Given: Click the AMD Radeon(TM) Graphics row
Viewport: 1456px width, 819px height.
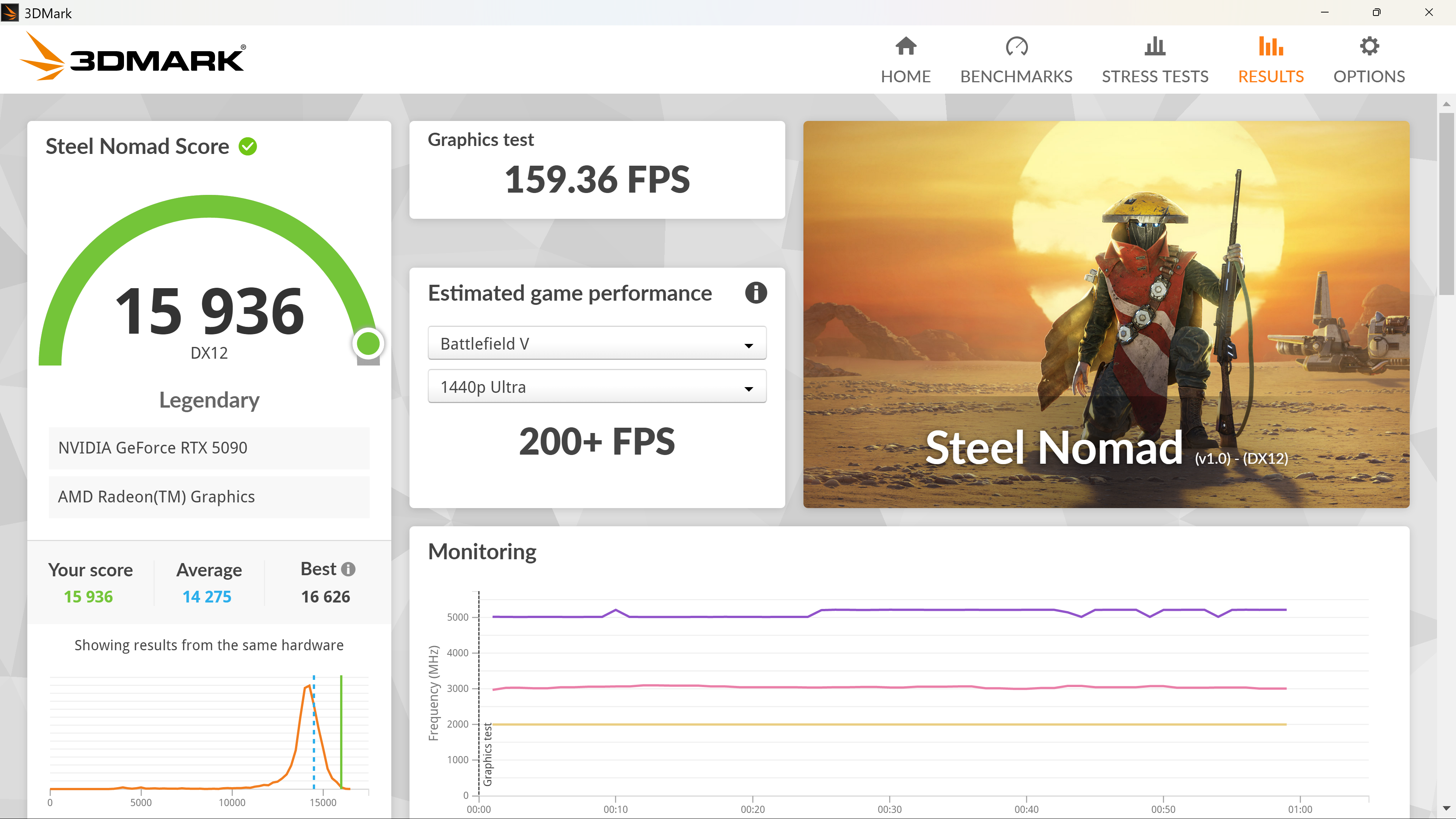Looking at the screenshot, I should (209, 497).
